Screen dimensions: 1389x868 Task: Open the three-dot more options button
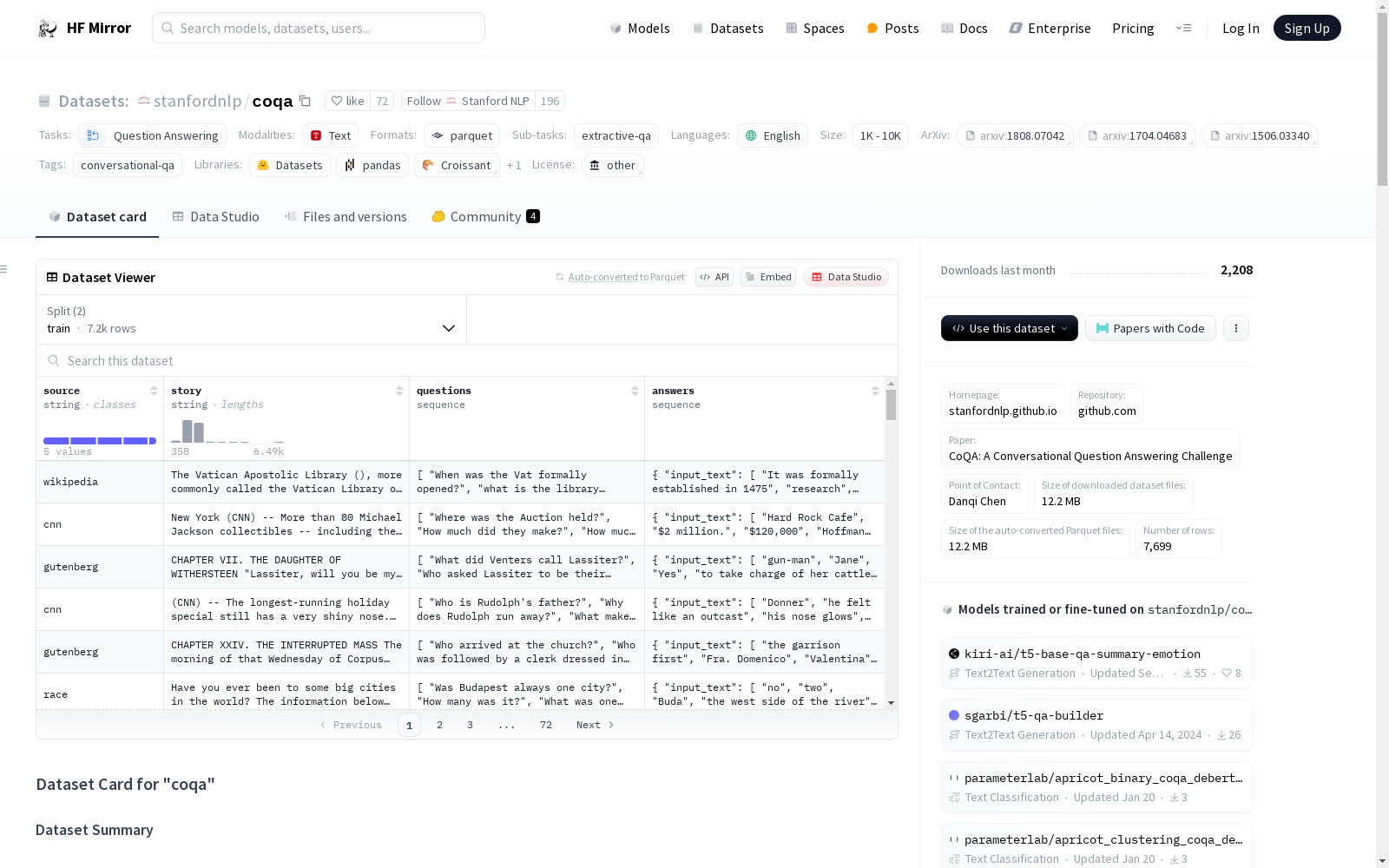click(1236, 328)
